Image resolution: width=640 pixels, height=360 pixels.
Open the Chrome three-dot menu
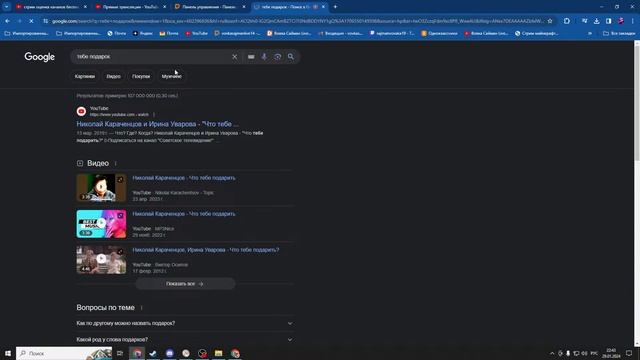(x=633, y=21)
